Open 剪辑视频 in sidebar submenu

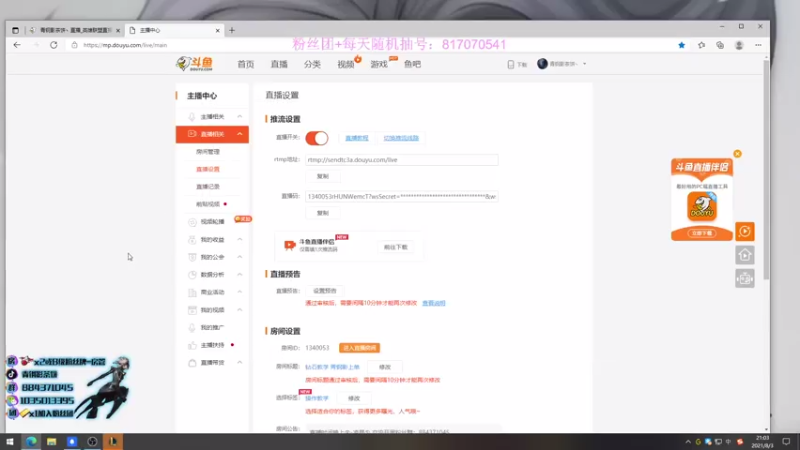point(208,204)
